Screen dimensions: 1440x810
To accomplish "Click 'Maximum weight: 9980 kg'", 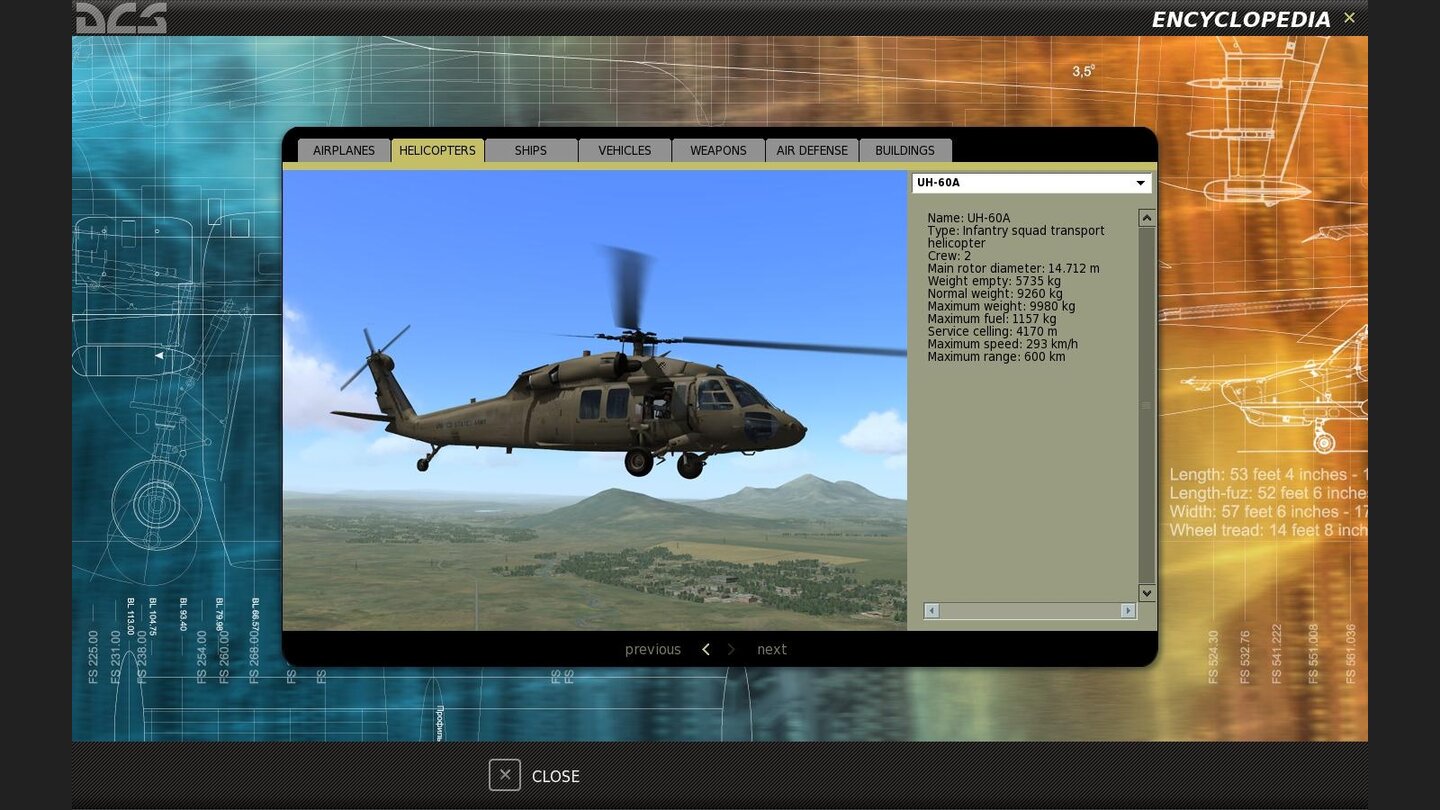I will point(1001,306).
